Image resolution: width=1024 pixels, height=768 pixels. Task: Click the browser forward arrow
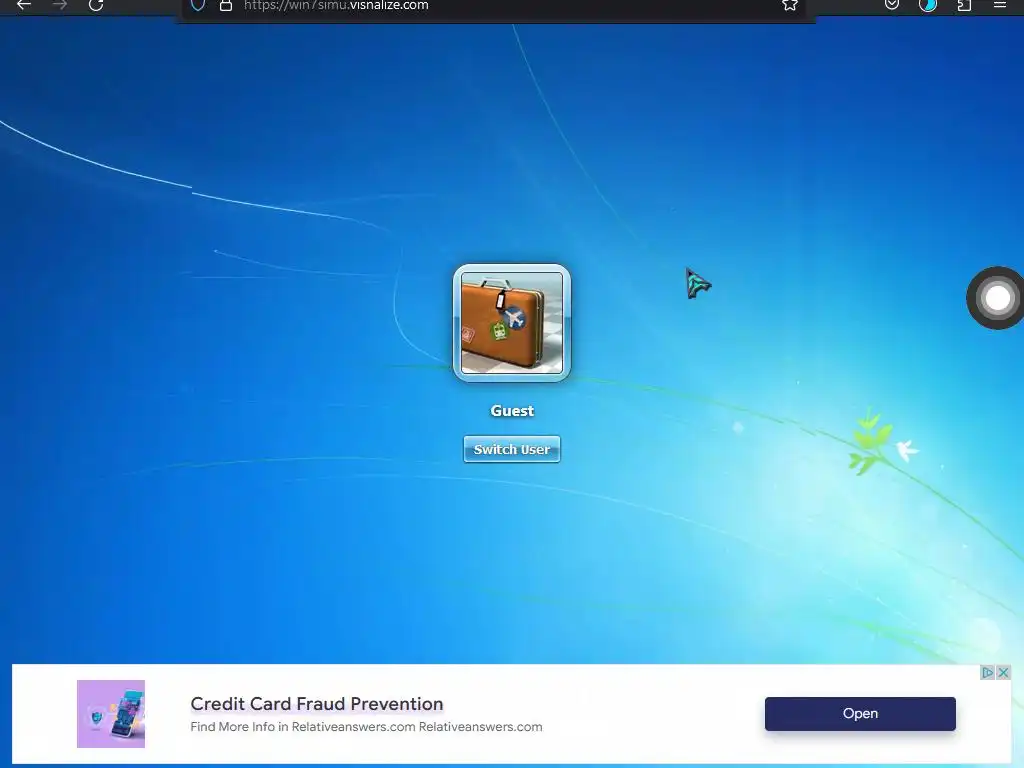coord(59,5)
